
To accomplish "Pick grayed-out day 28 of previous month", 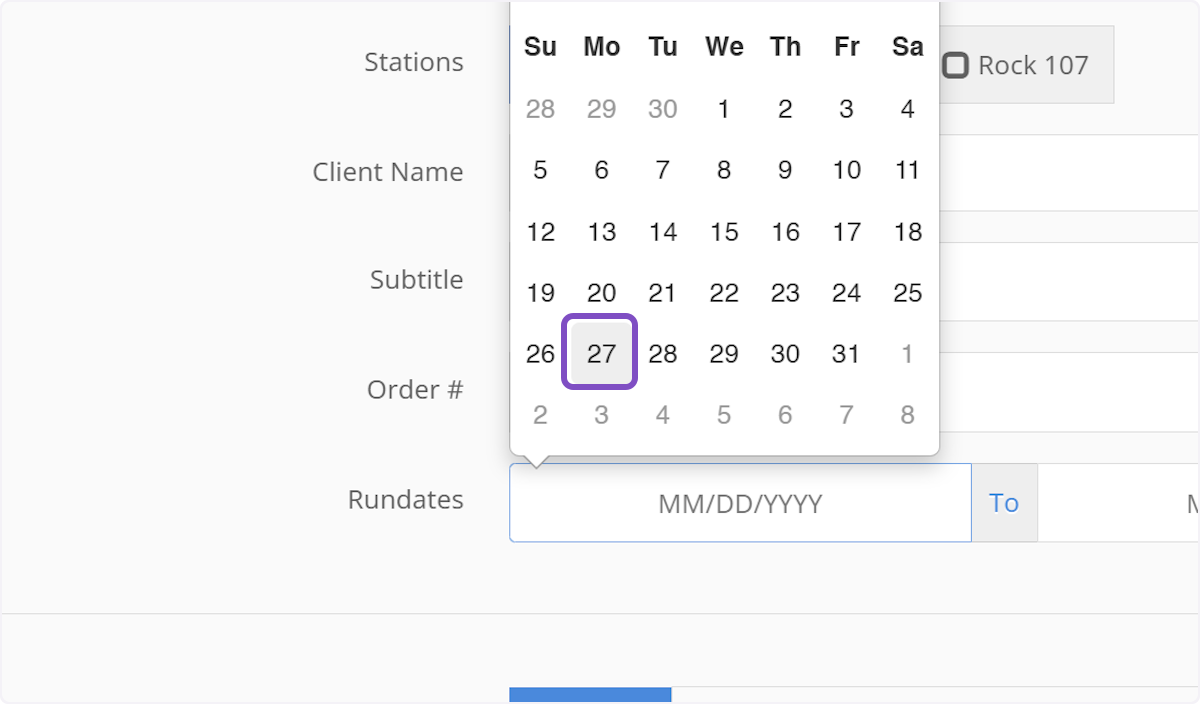I will pyautogui.click(x=540, y=109).
